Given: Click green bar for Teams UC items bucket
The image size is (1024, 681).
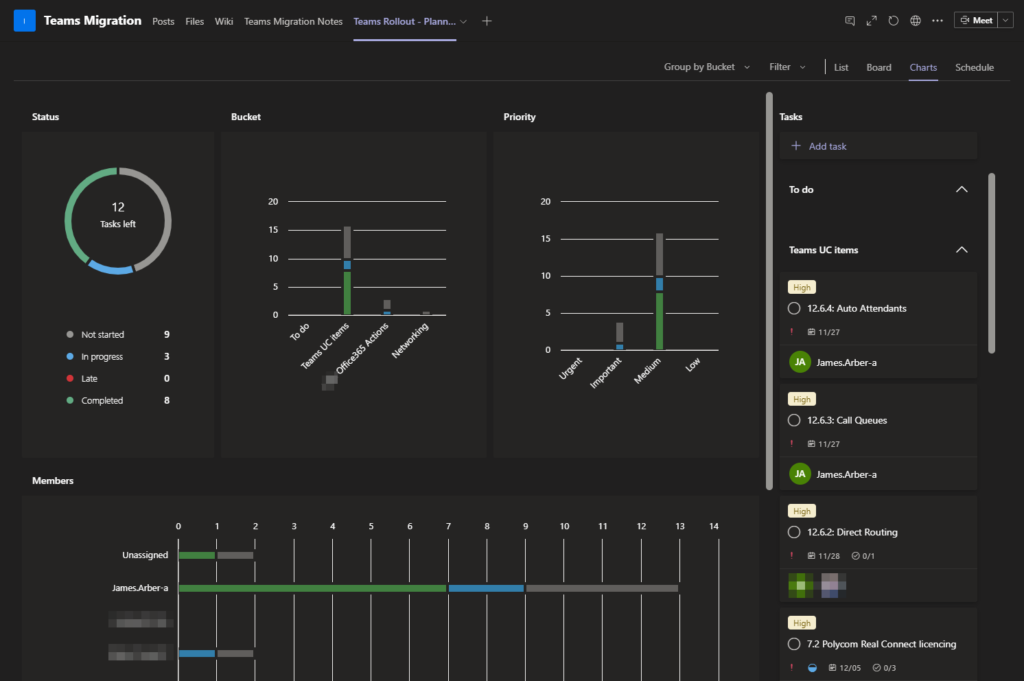Looking at the screenshot, I should 347,293.
